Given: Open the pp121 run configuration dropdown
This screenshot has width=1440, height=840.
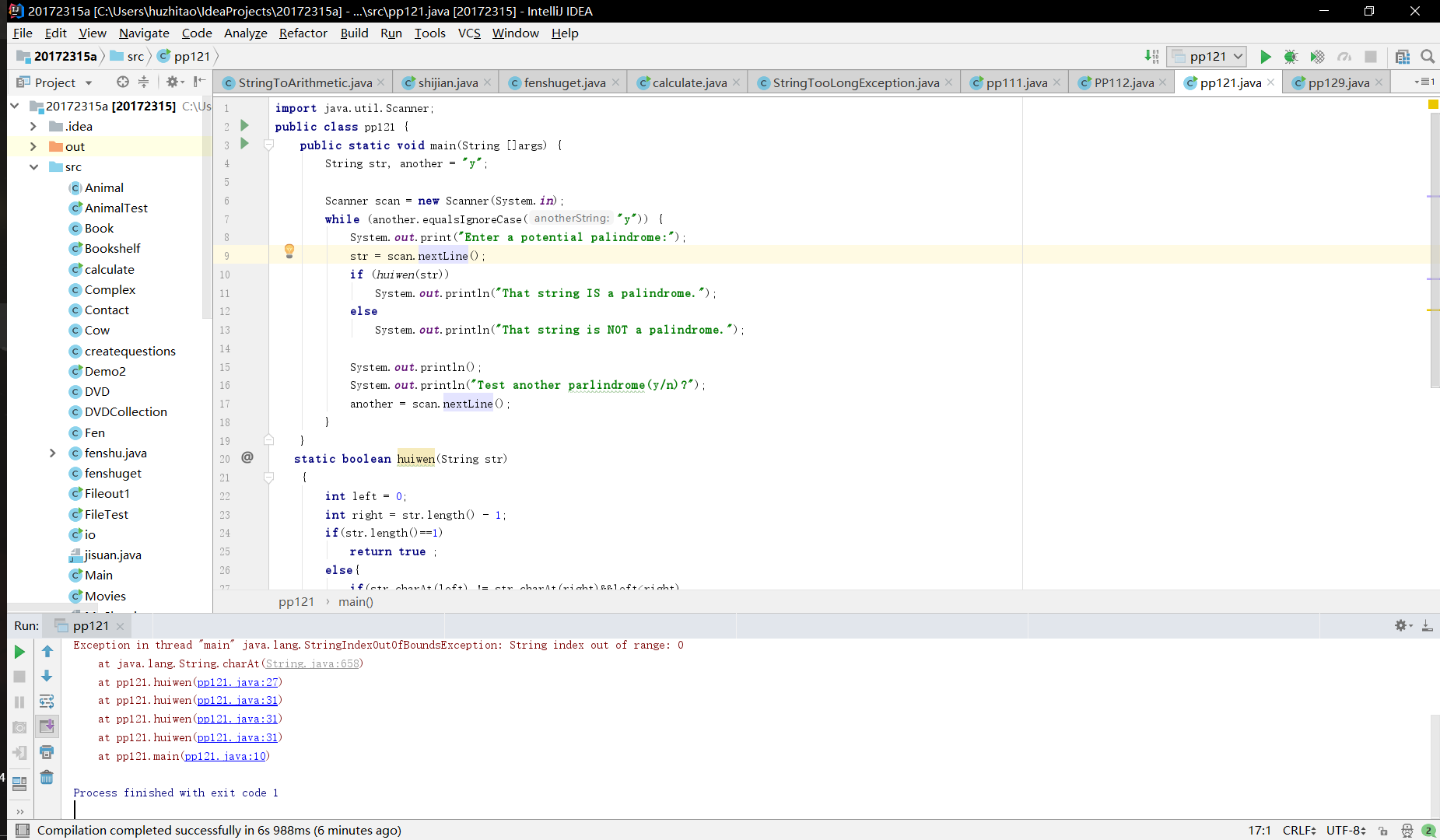Looking at the screenshot, I should coord(1208,56).
